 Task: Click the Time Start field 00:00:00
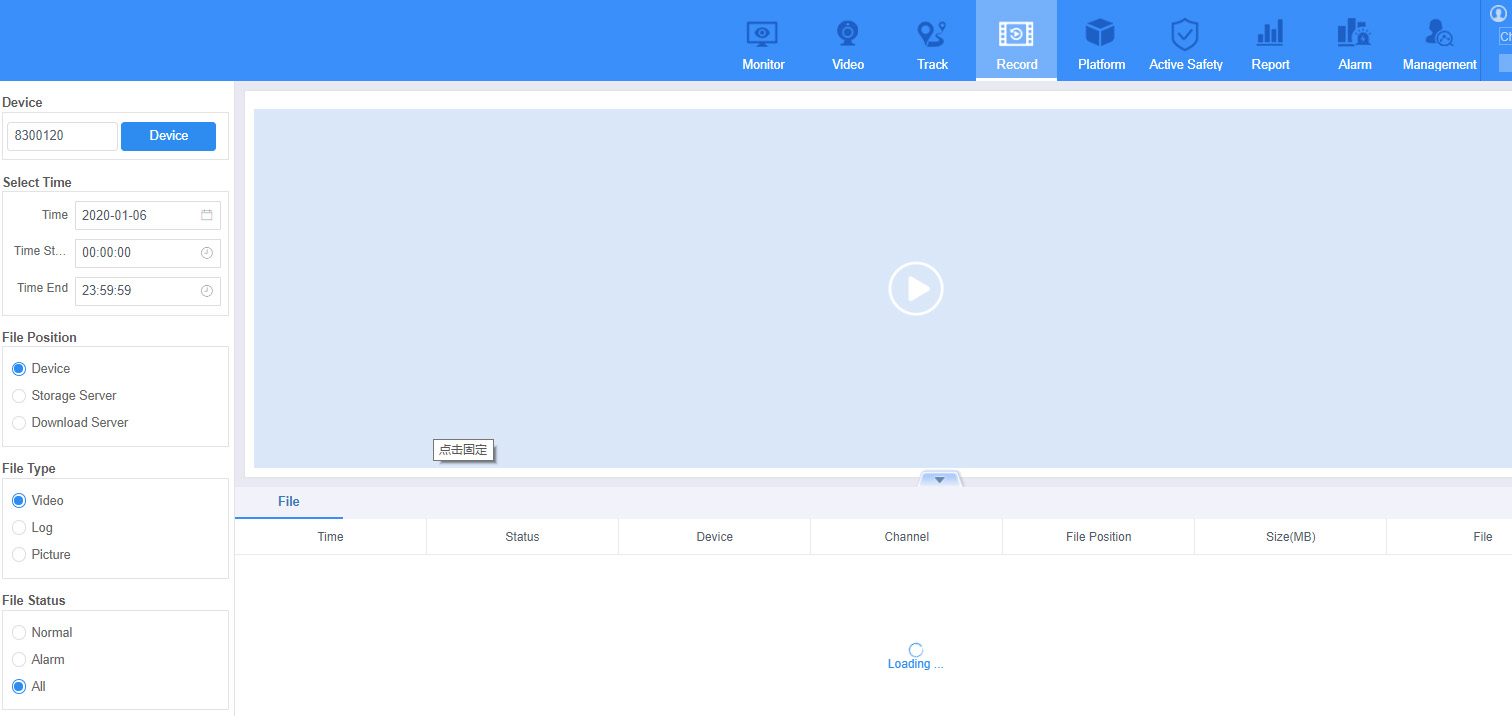[148, 253]
